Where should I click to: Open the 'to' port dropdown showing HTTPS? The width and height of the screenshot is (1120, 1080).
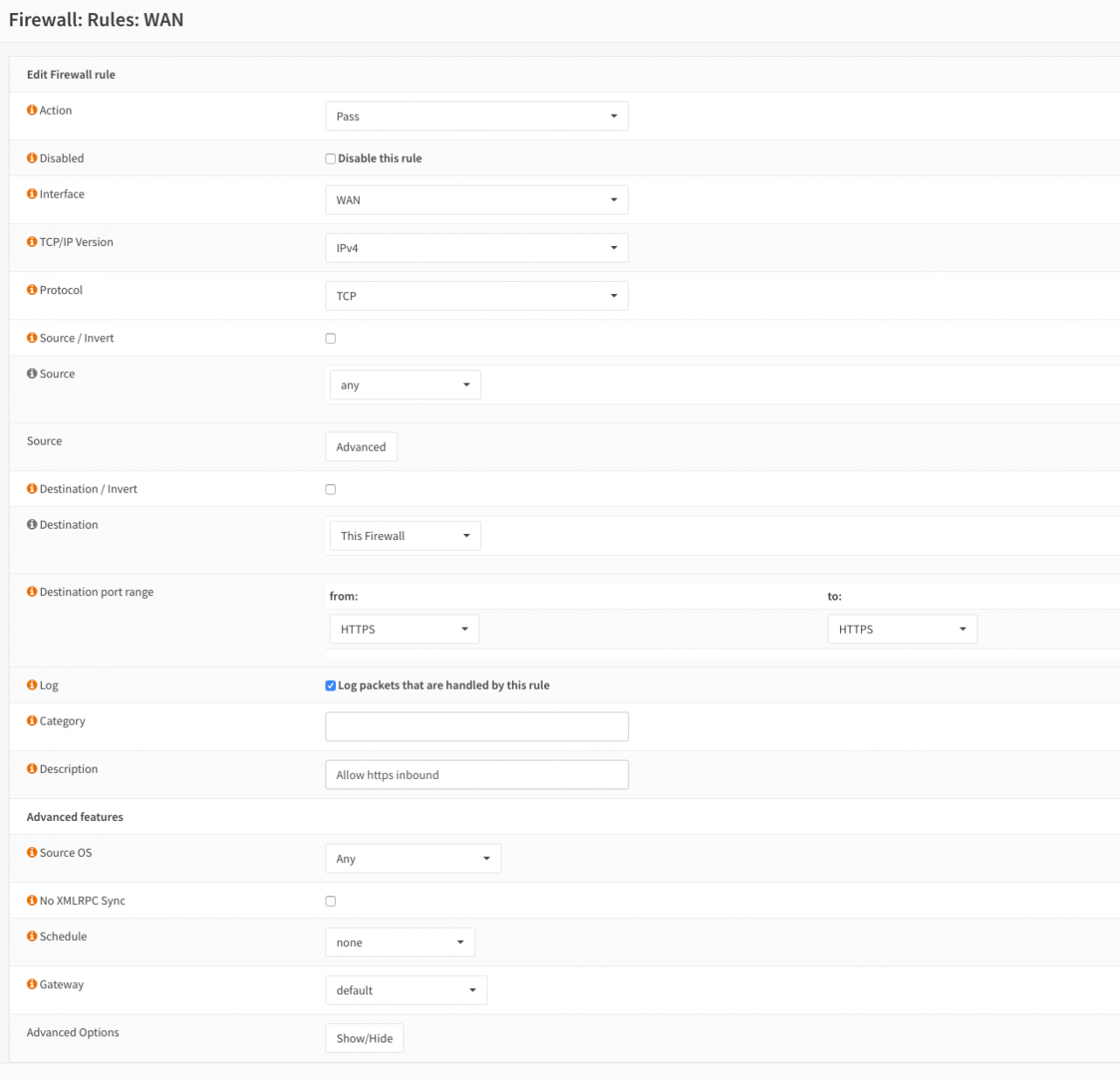(901, 629)
